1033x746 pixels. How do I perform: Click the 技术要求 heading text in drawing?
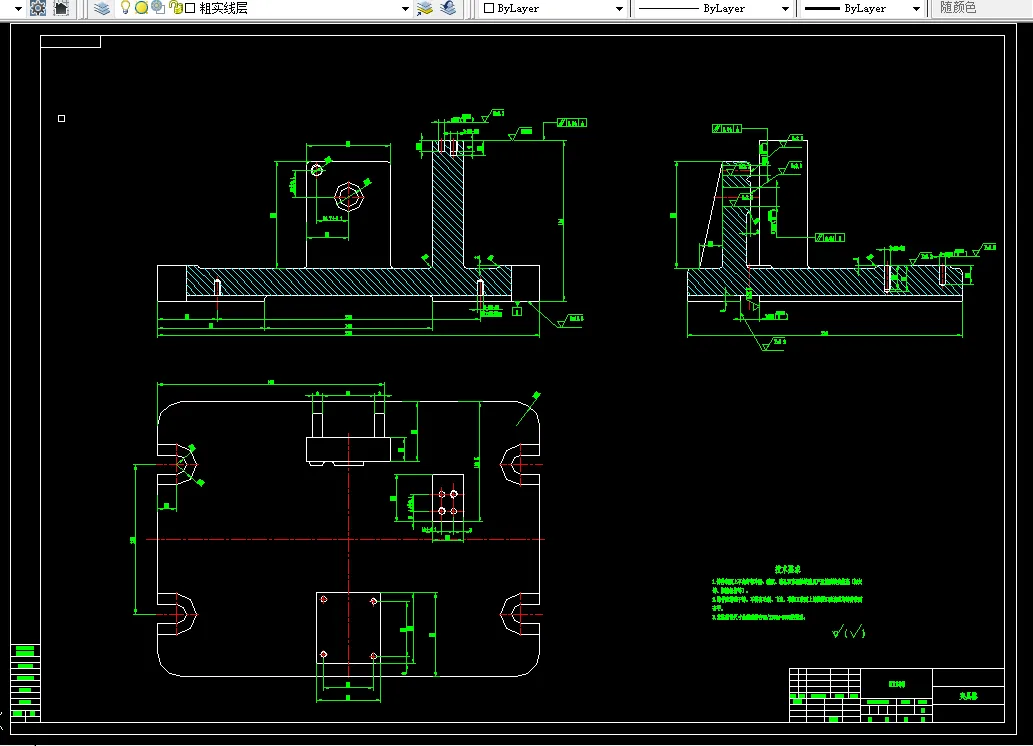(x=787, y=569)
